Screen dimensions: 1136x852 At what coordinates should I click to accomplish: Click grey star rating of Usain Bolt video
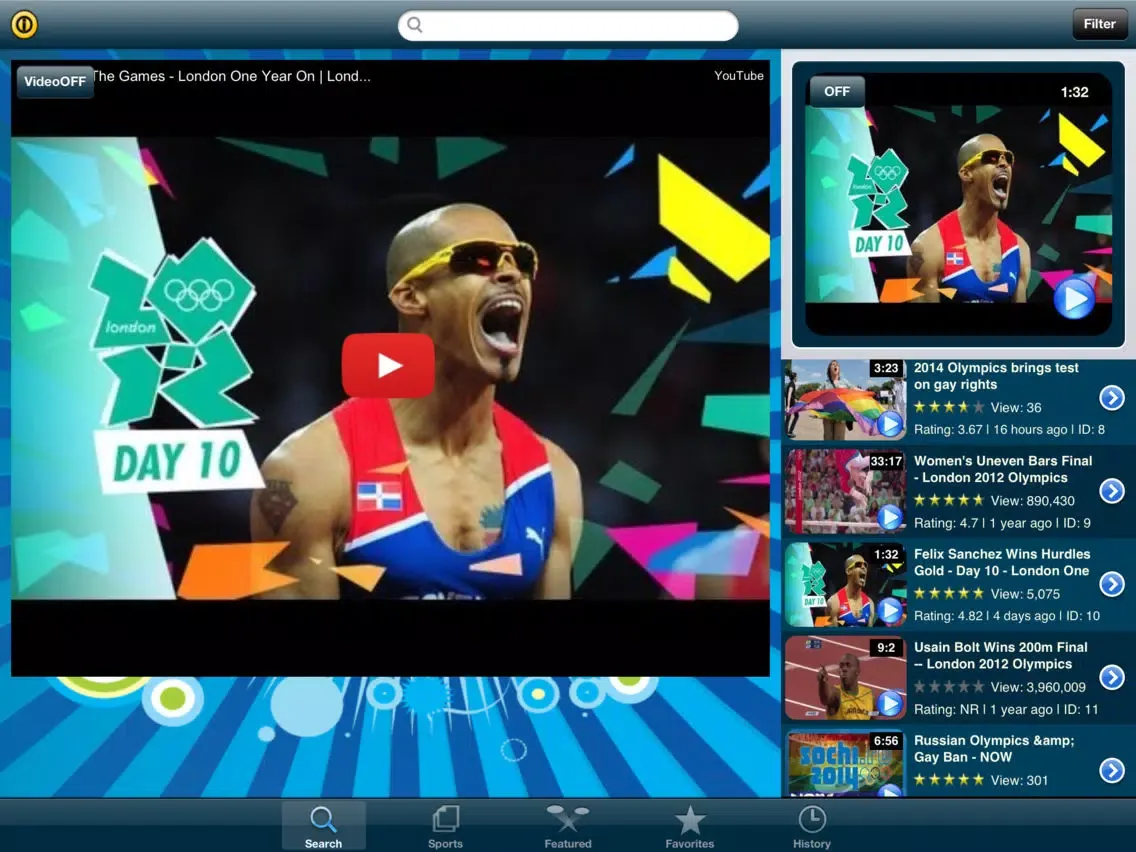tap(949, 687)
